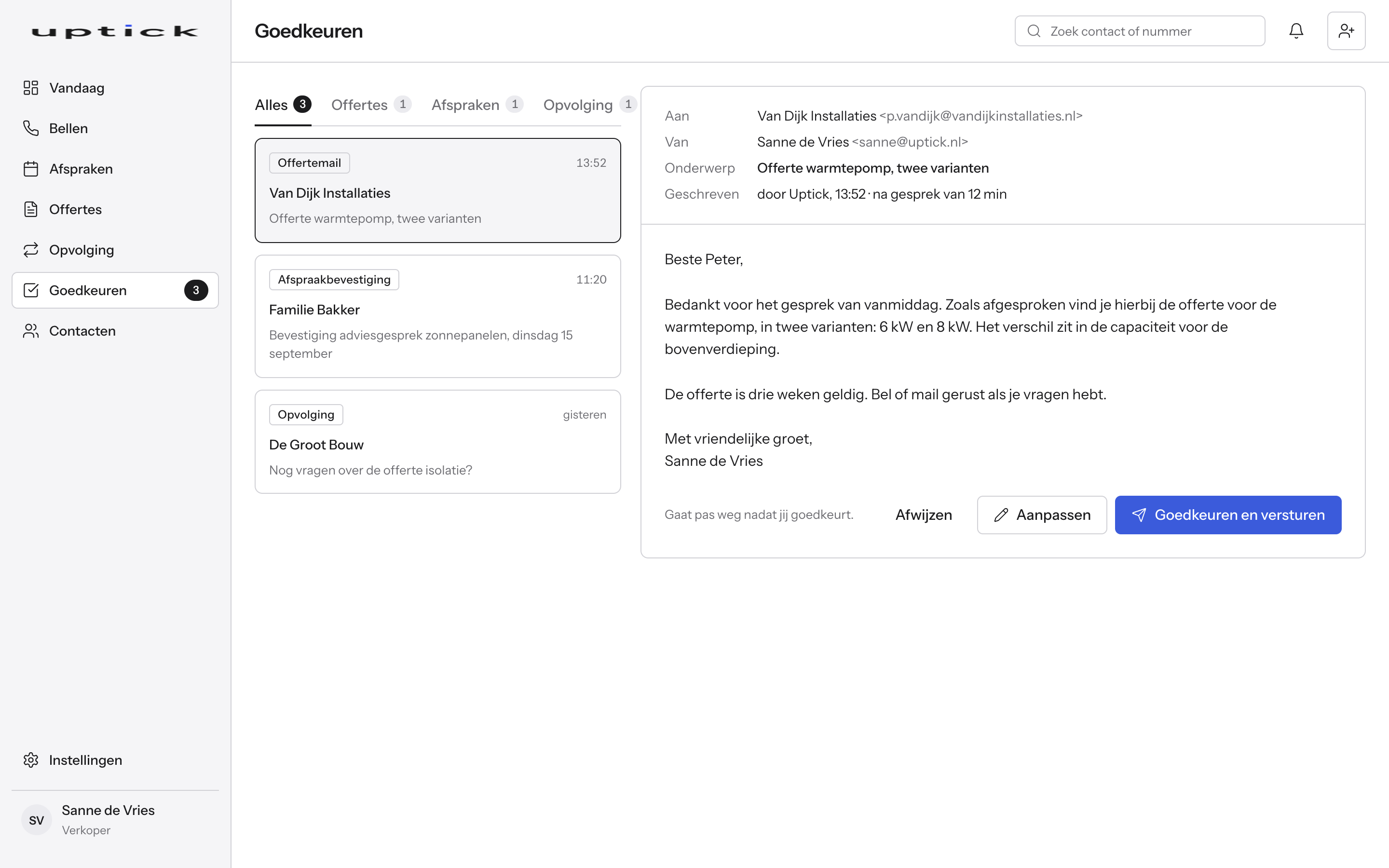The height and width of the screenshot is (868, 1389).
Task: Click the paper plane send icon
Action: point(1139,515)
